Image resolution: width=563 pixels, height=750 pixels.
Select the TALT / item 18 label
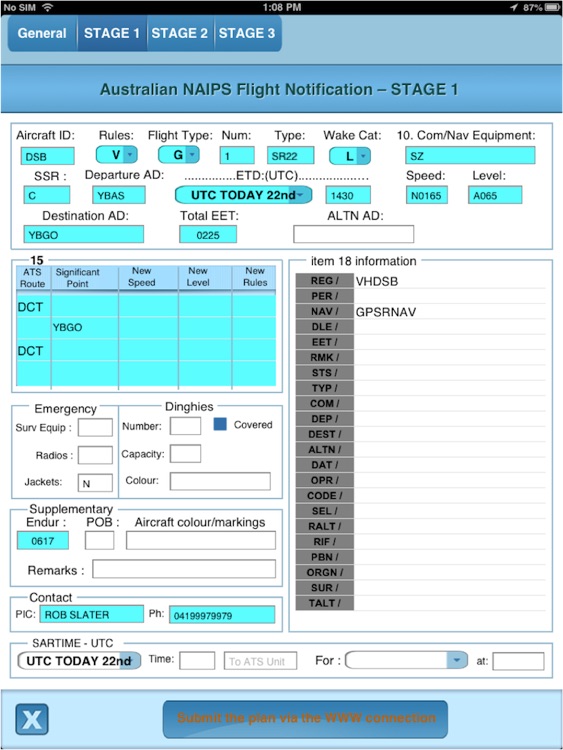(325, 603)
